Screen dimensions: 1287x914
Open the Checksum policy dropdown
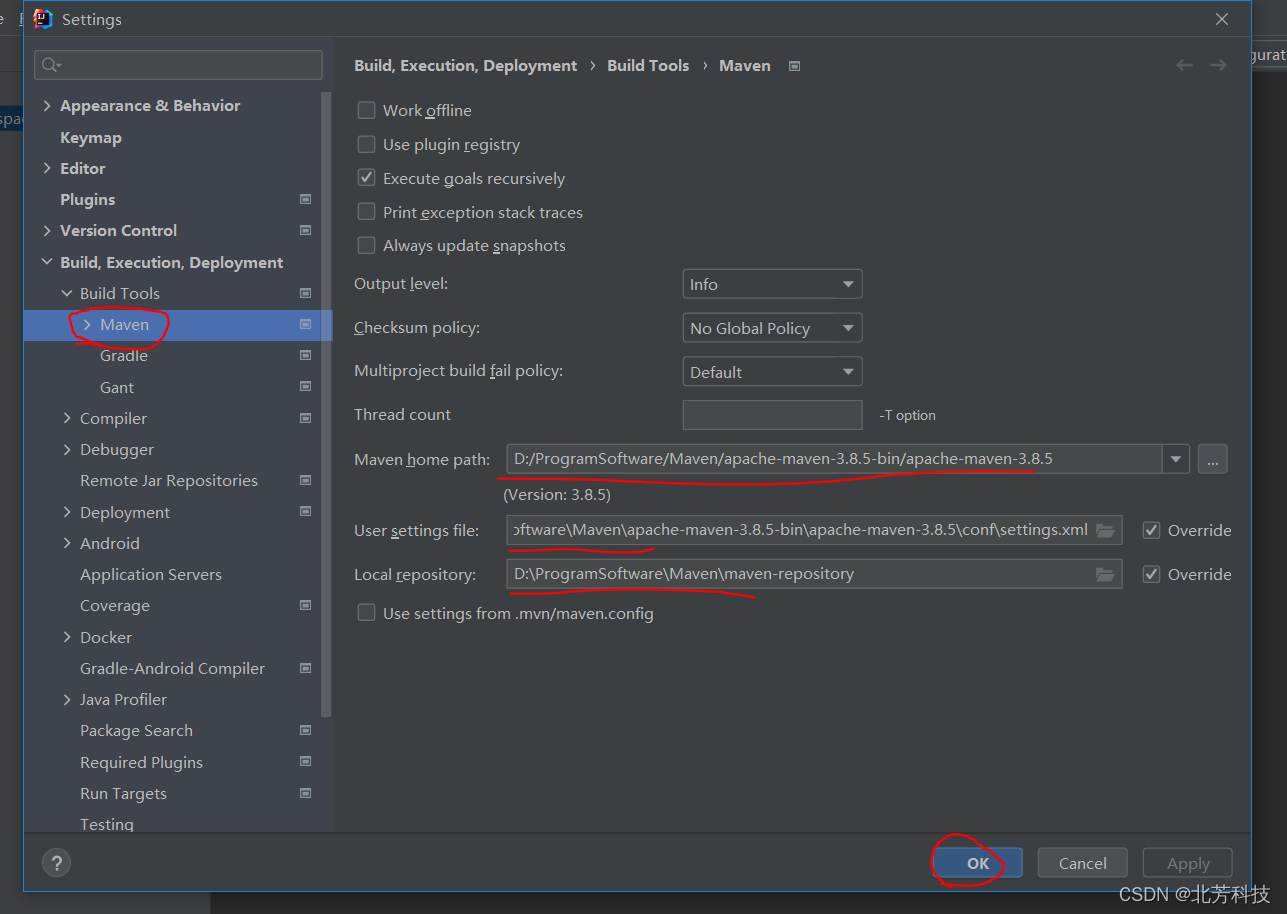(772, 328)
